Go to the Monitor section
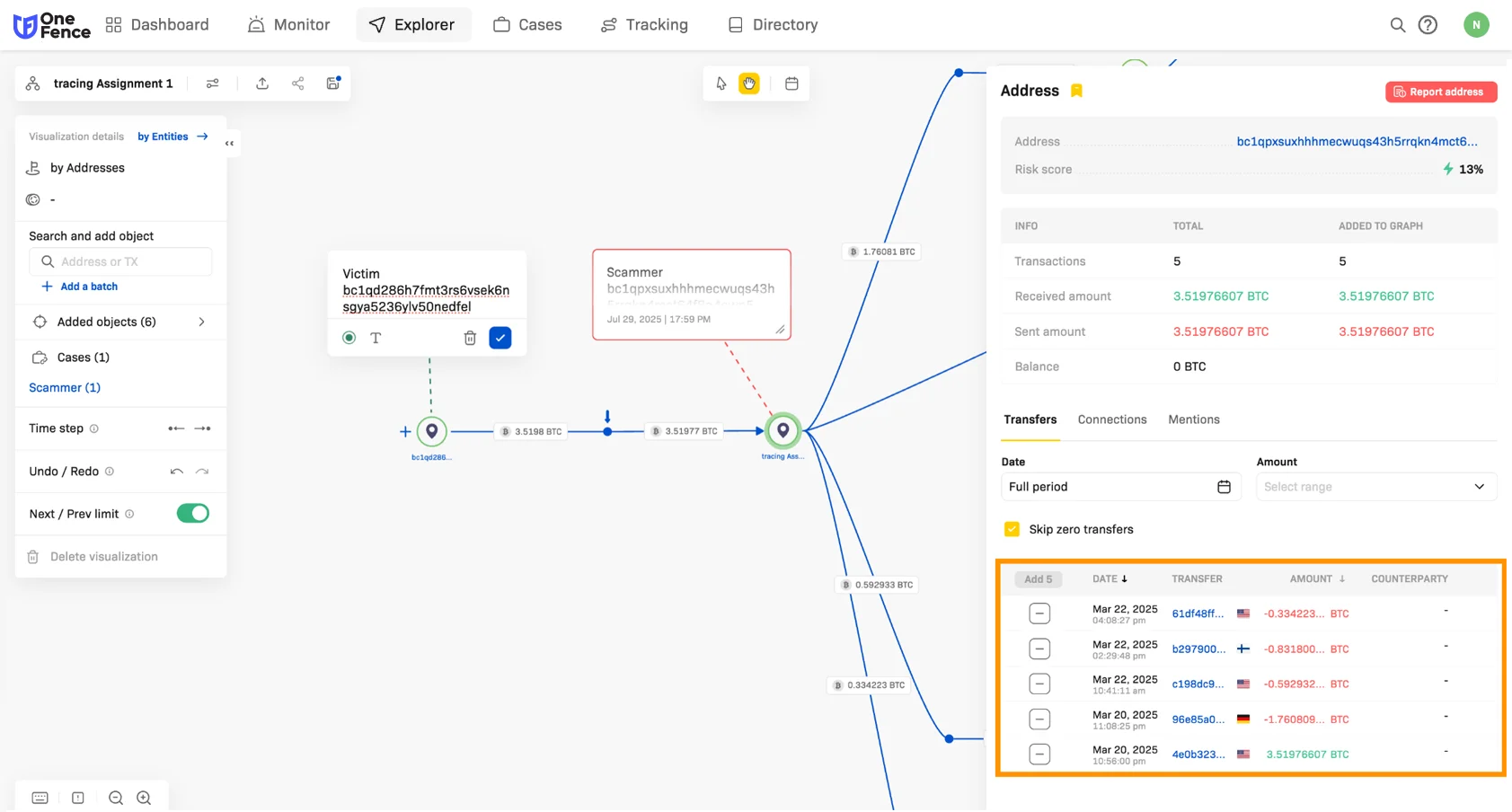The image size is (1512, 812). pos(289,25)
